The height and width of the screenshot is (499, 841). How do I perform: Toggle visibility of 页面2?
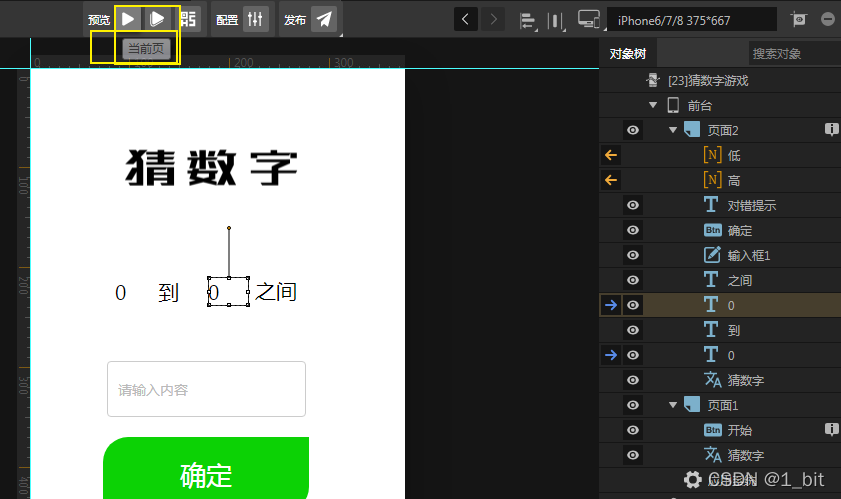(633, 130)
